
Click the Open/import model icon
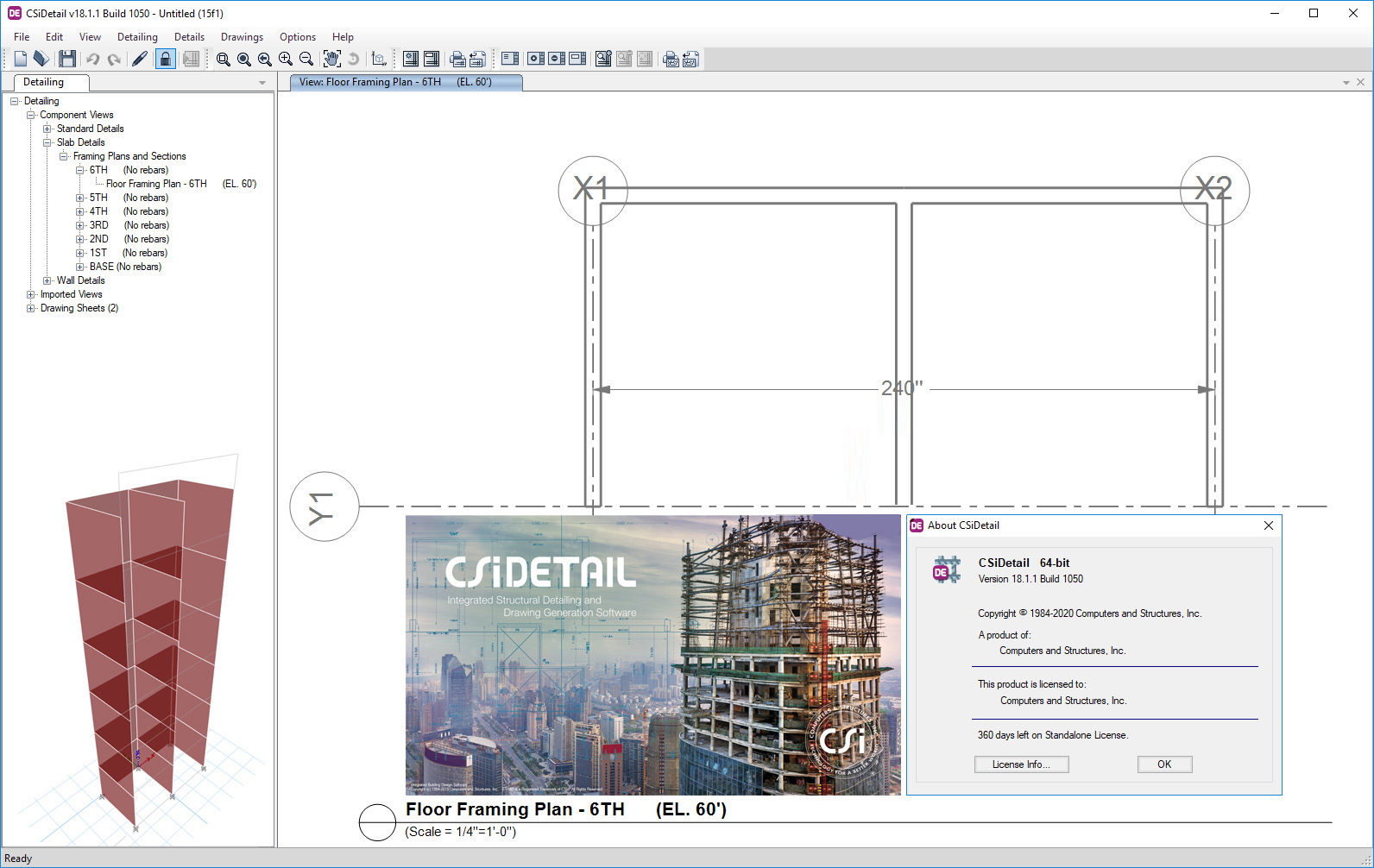point(41,59)
